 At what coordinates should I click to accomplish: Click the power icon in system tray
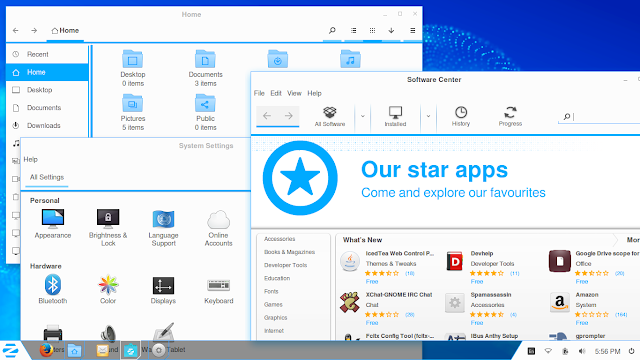coord(631,351)
